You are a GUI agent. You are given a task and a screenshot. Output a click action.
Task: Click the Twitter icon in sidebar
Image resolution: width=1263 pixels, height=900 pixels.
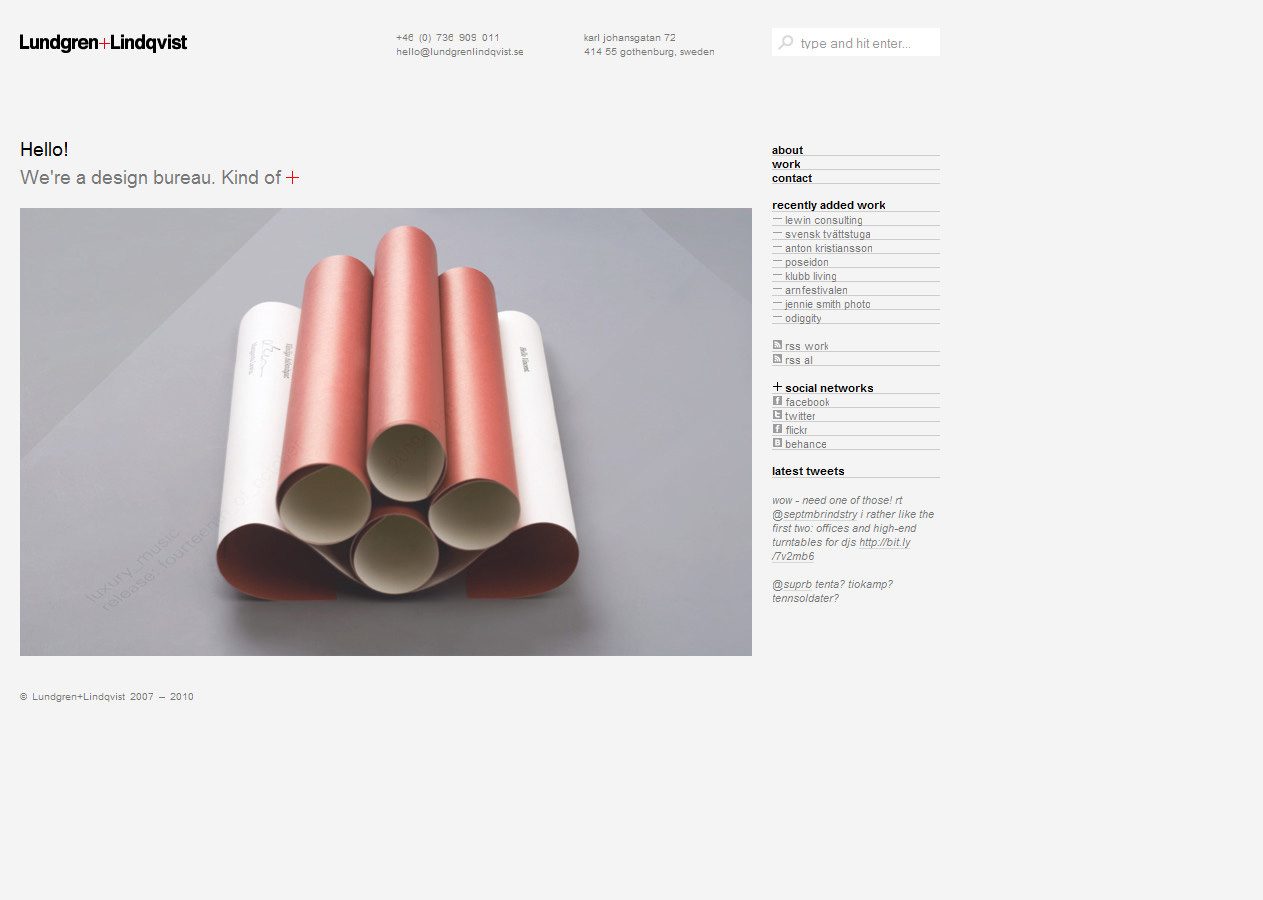pyautogui.click(x=777, y=415)
